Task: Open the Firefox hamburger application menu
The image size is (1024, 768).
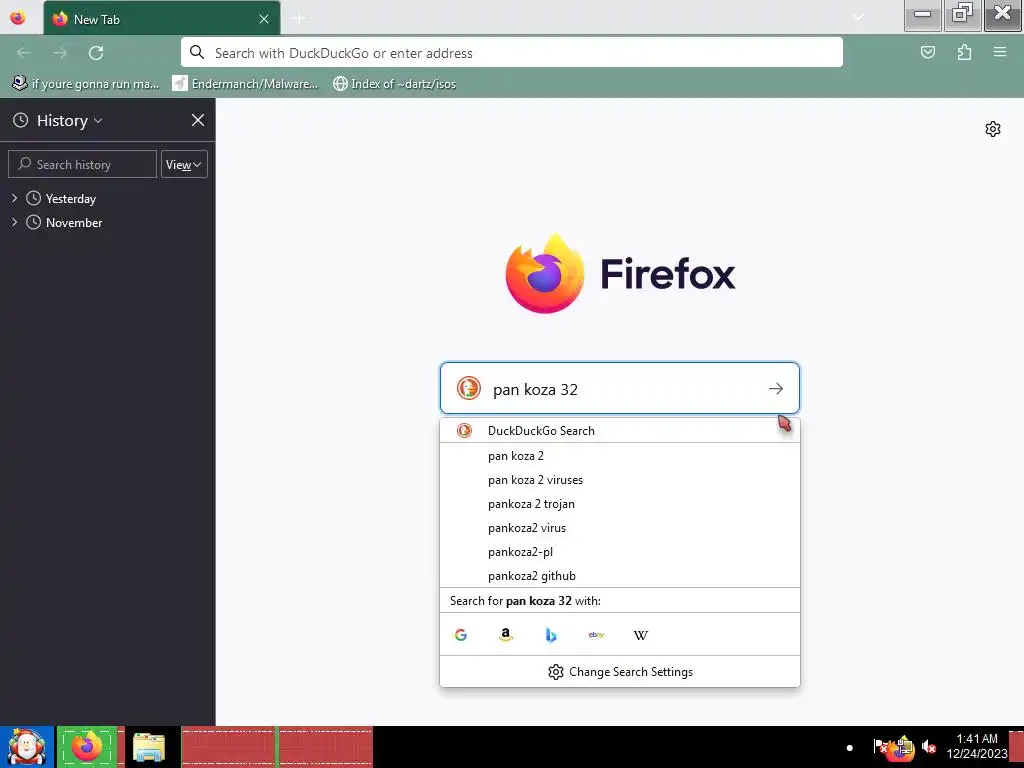Action: (1000, 52)
